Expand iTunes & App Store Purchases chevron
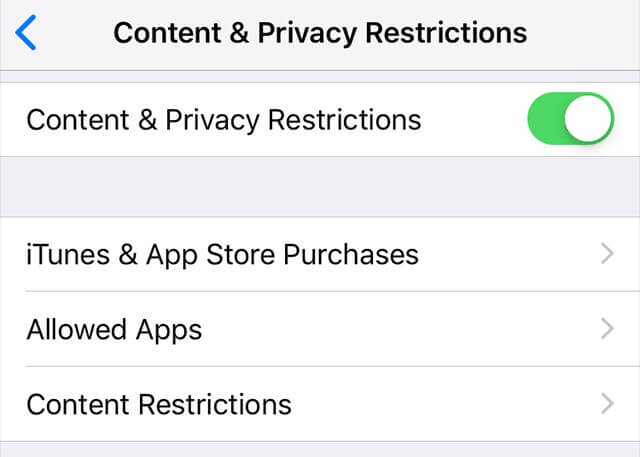This screenshot has height=457, width=640. coord(606,254)
